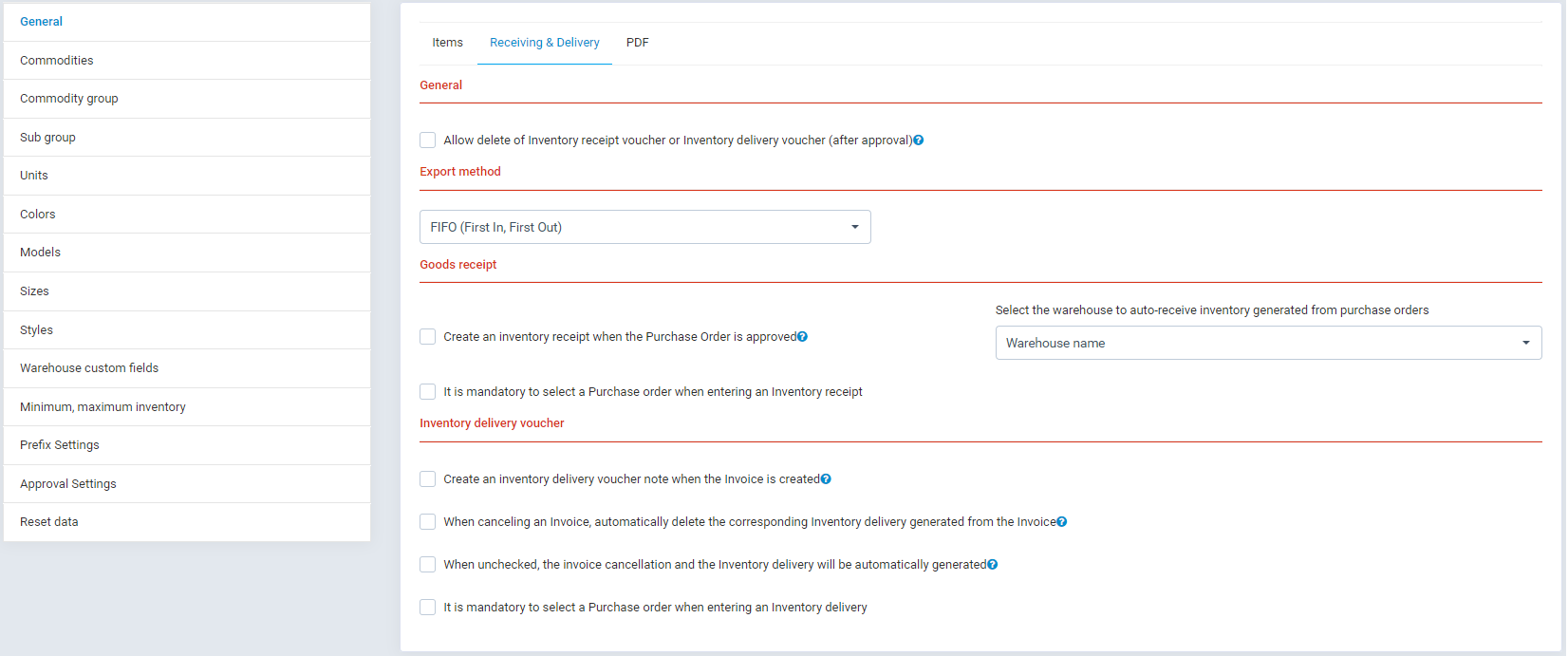Check create delivery voucher when Invoice is created
Screen dimensions: 1568x656
[x=428, y=479]
